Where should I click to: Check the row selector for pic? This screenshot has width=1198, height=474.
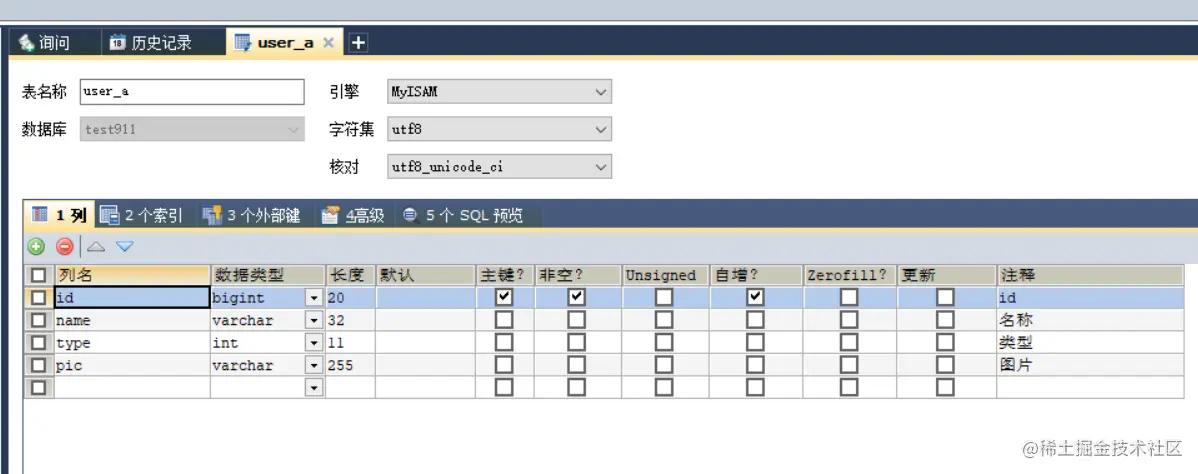pyautogui.click(x=39, y=365)
